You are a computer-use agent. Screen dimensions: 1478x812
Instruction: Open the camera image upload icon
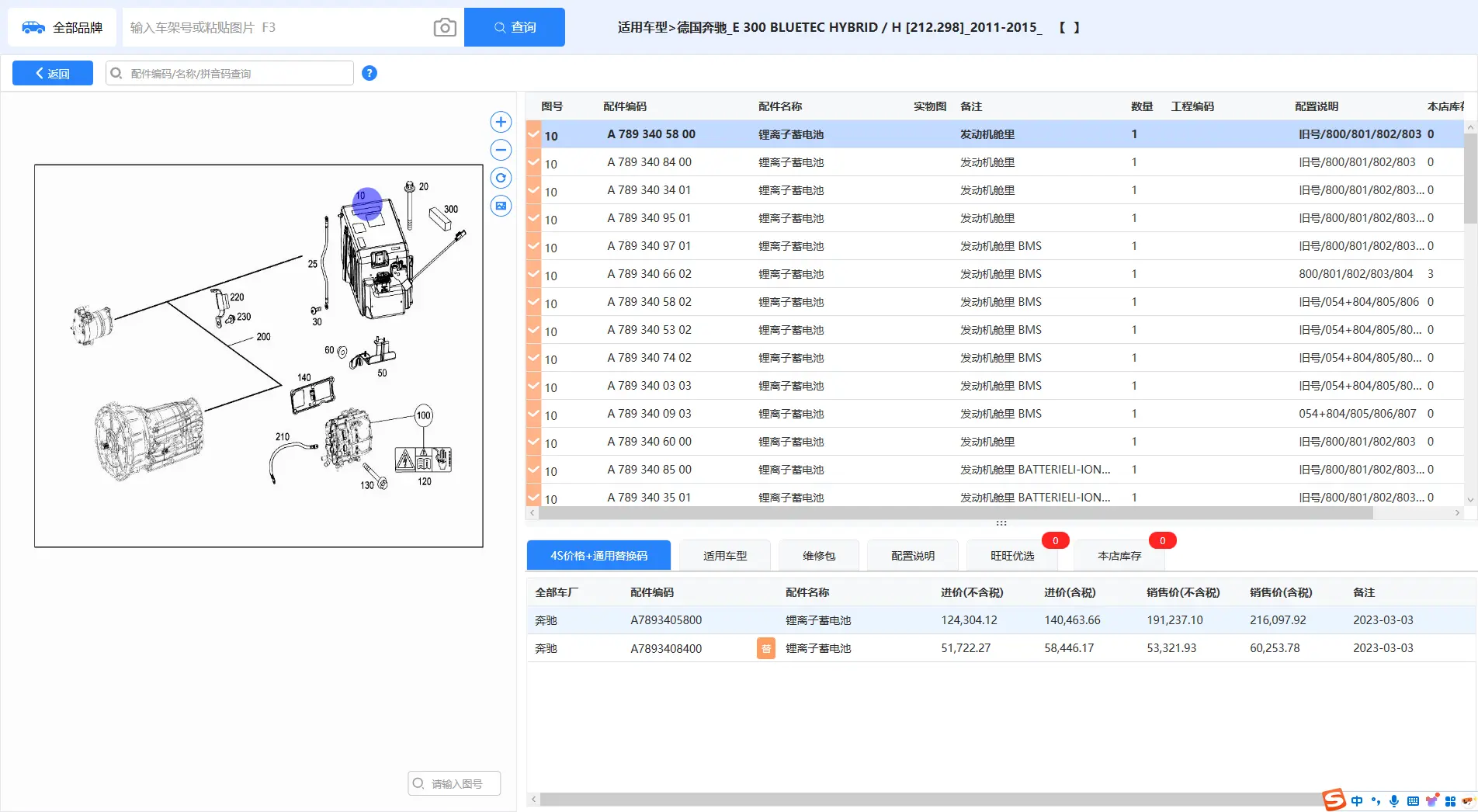click(444, 27)
